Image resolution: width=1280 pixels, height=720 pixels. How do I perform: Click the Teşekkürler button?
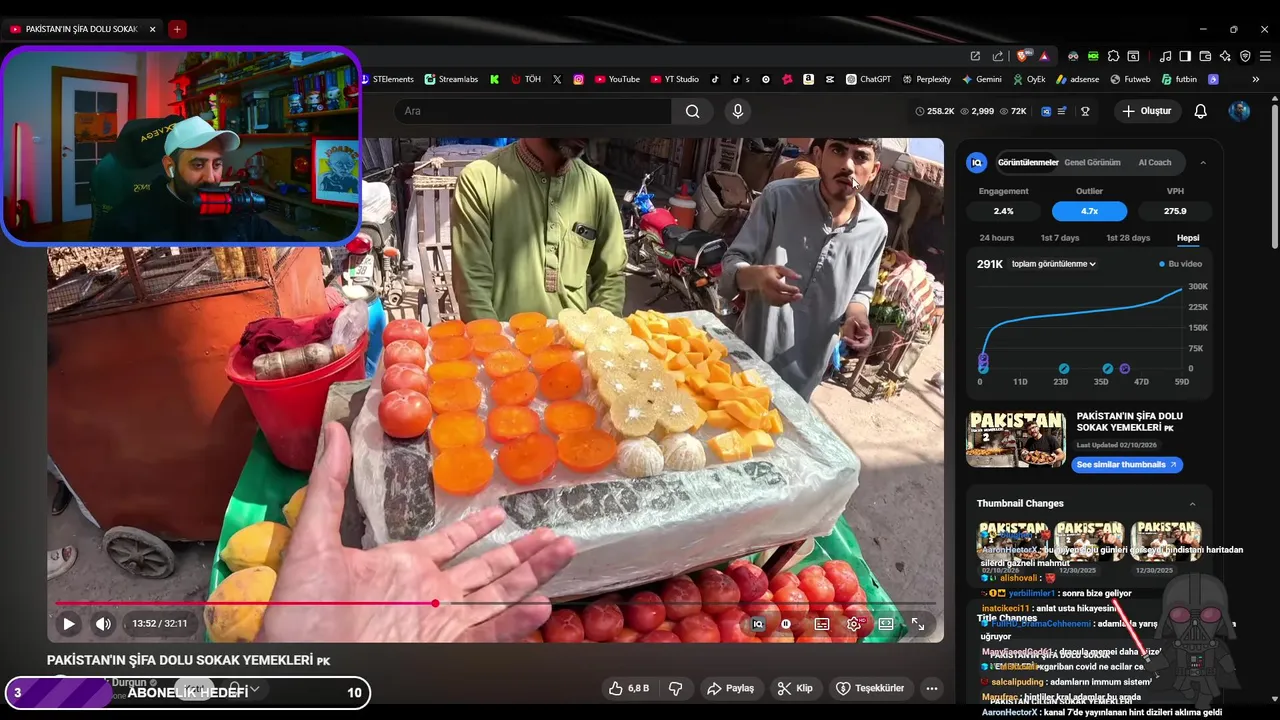coord(871,688)
